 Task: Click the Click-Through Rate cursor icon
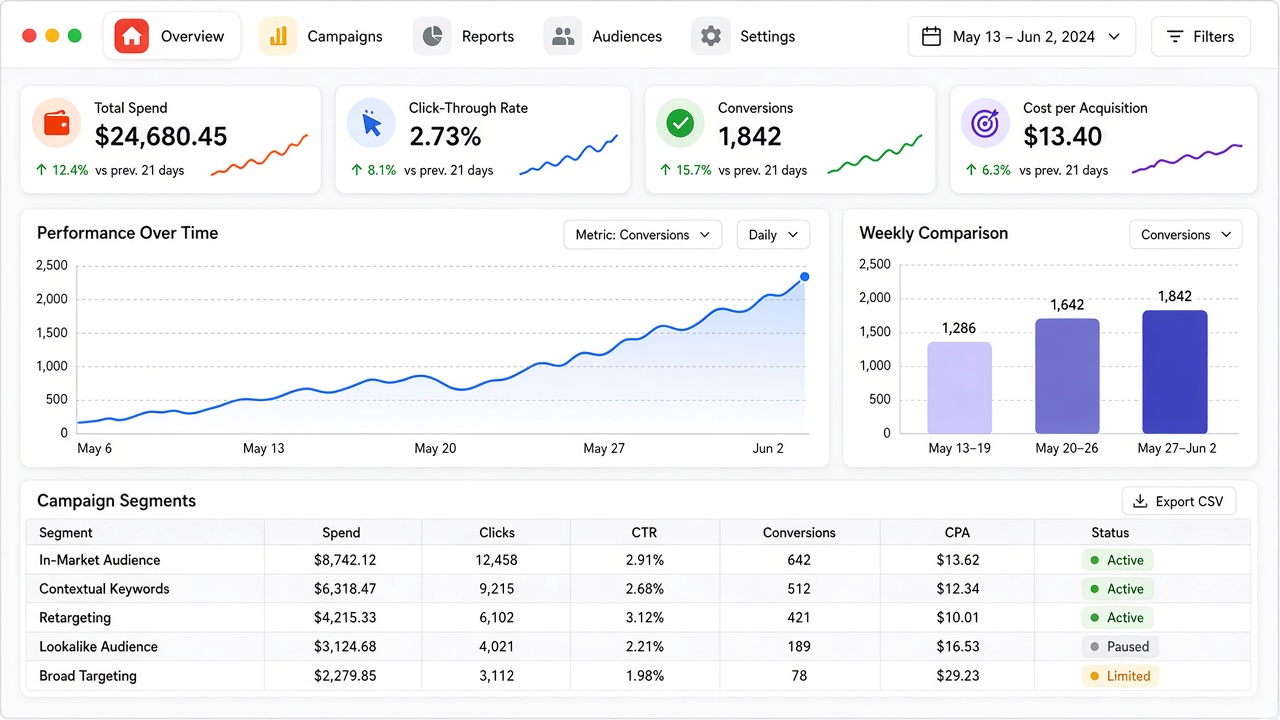[x=371, y=123]
